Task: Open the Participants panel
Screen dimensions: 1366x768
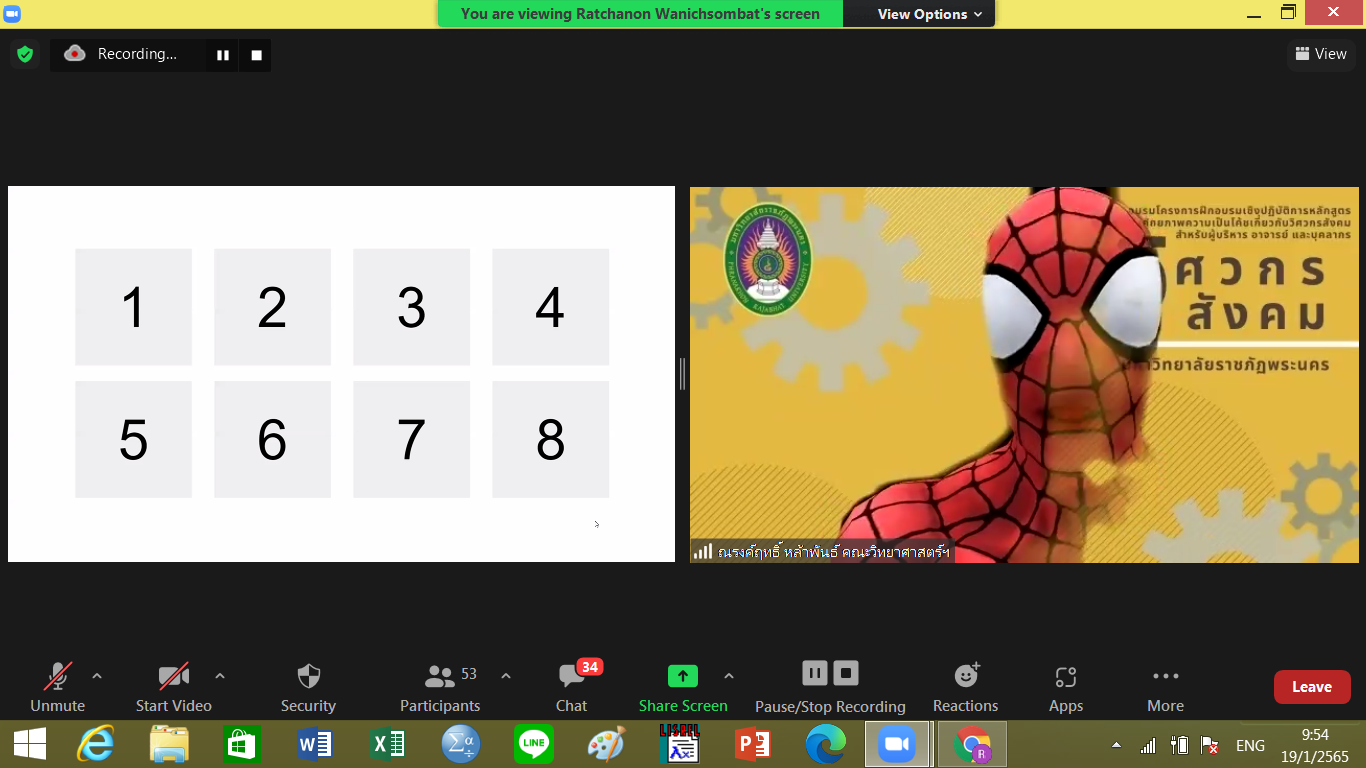Action: click(440, 687)
